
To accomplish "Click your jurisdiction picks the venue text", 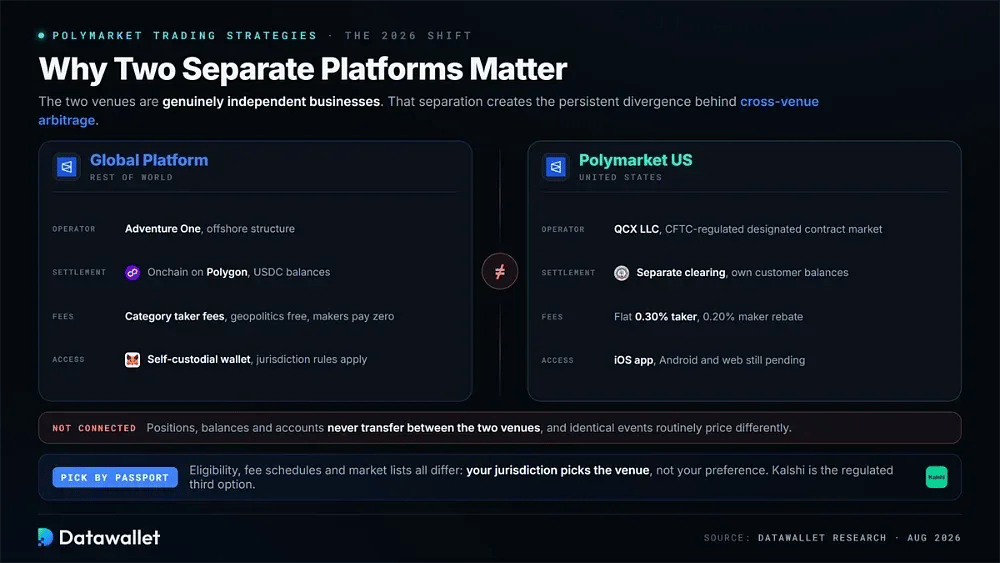I will [x=557, y=470].
